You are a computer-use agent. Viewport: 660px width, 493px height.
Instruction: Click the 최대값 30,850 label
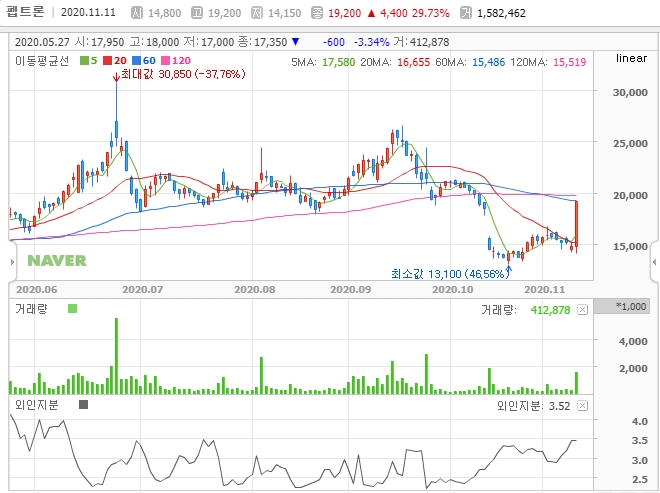tap(183, 75)
